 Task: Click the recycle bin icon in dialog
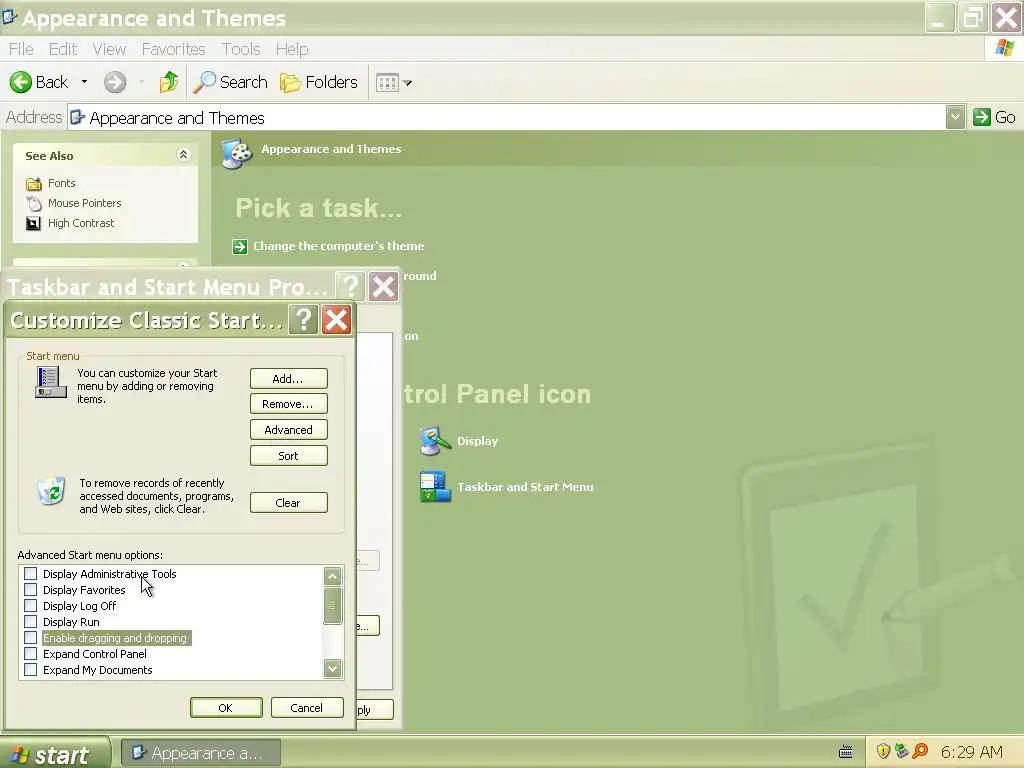[x=51, y=492]
